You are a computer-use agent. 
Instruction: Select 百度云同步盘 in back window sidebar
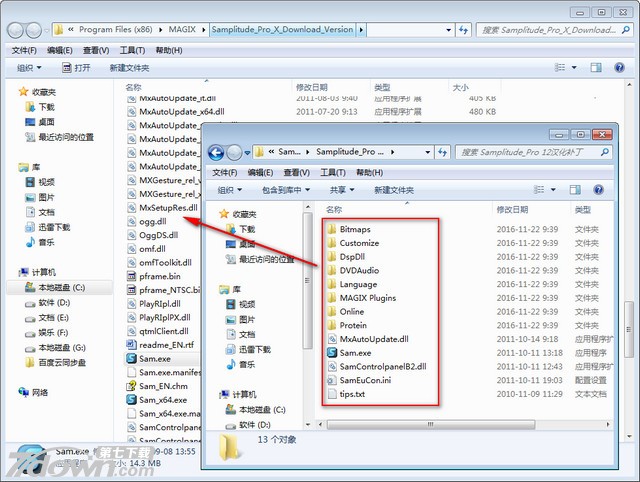(56, 362)
